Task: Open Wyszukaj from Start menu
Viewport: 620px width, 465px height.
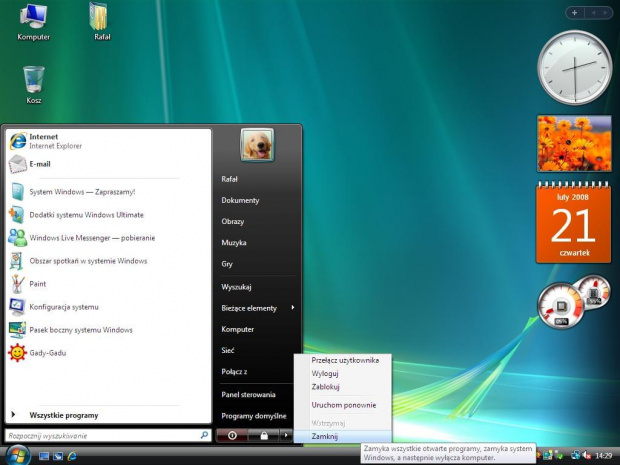Action: pyautogui.click(x=236, y=287)
